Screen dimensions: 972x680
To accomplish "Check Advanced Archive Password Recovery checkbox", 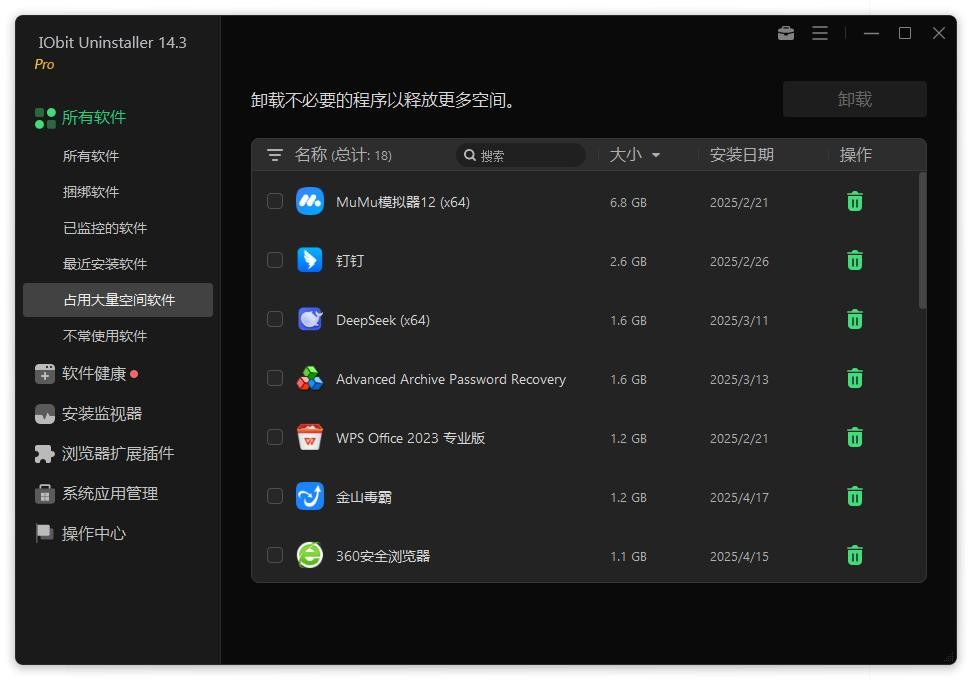I will coord(275,378).
